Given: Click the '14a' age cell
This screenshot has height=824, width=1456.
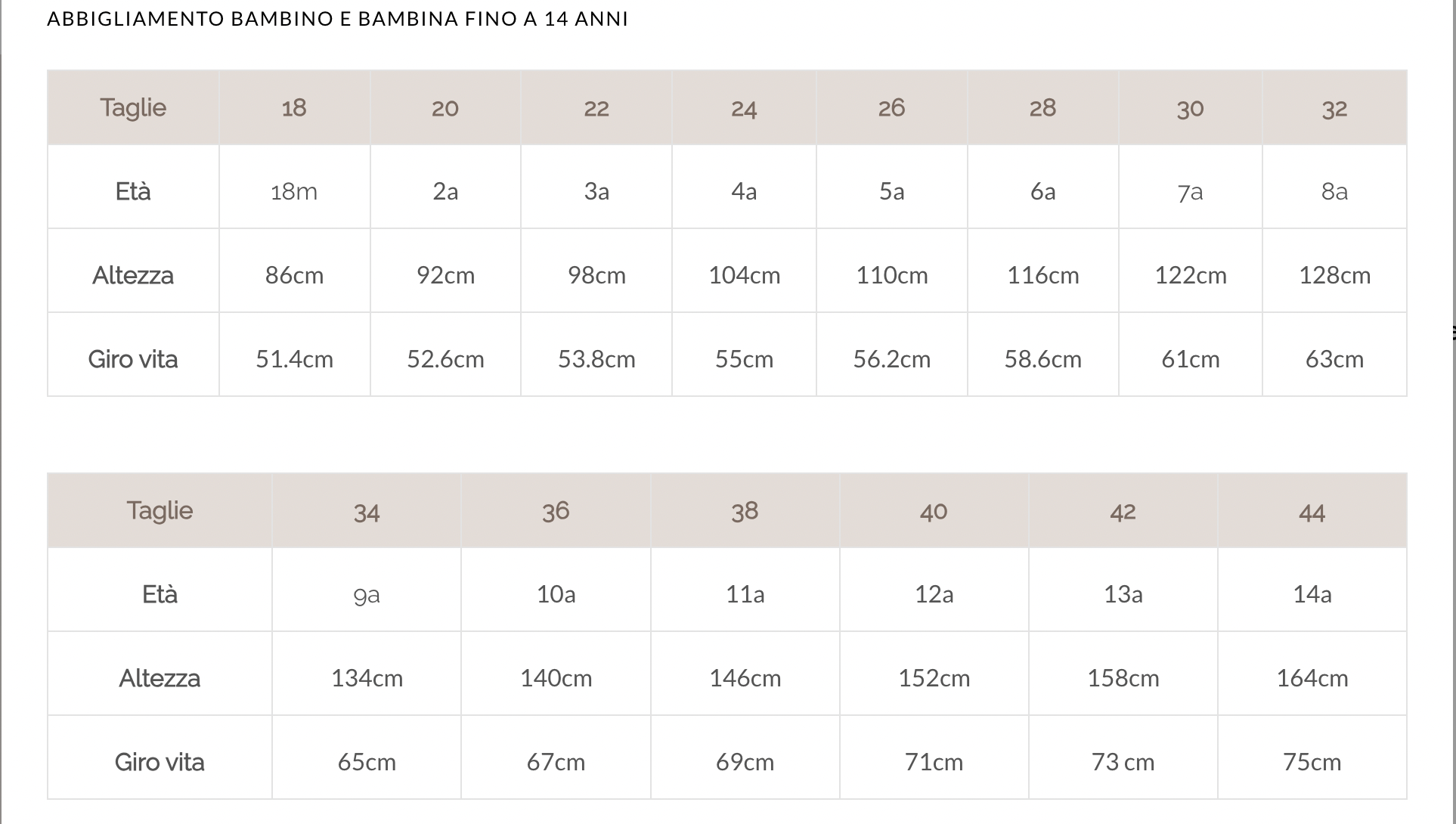Looking at the screenshot, I should (x=1312, y=595).
